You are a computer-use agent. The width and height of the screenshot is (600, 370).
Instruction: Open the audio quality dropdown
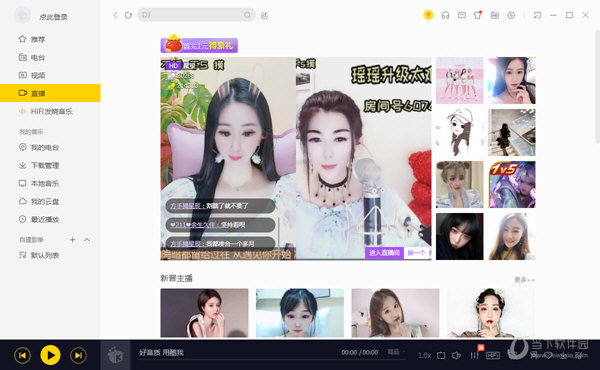point(396,352)
